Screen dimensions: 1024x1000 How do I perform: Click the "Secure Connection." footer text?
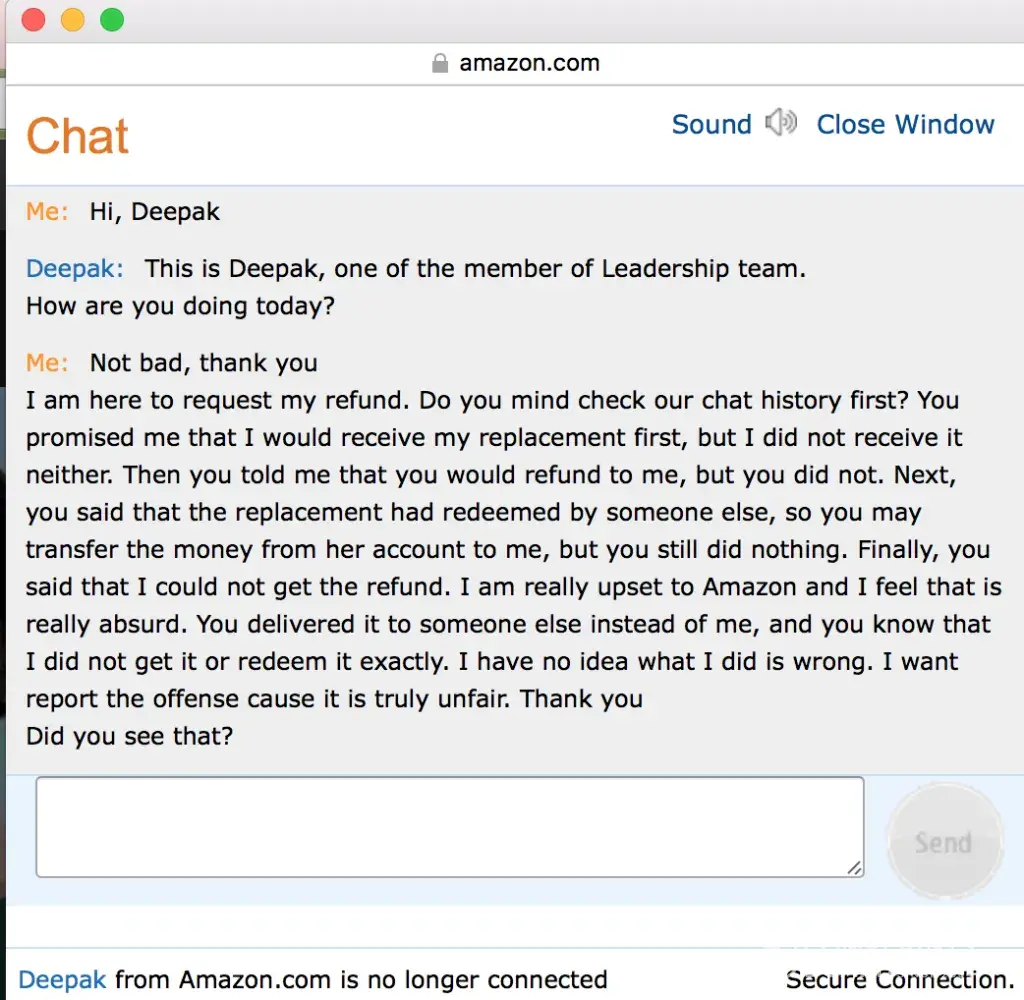click(x=900, y=979)
